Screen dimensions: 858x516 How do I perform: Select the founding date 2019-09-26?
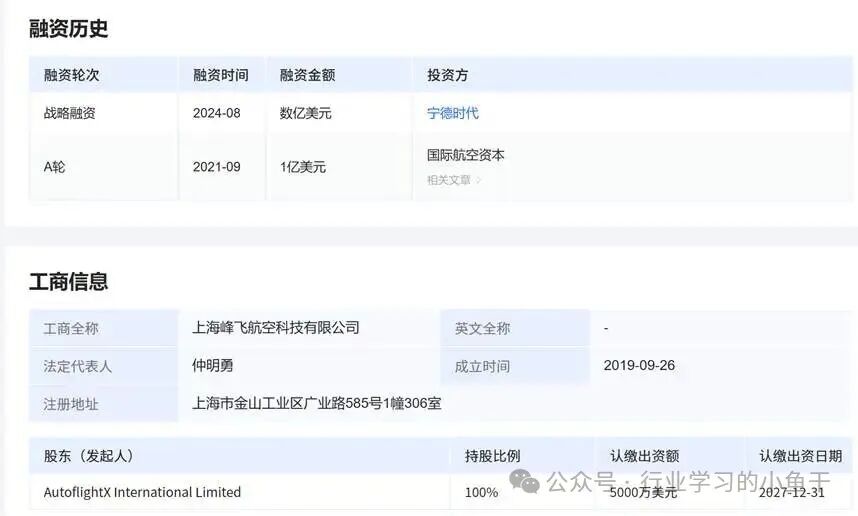639,366
